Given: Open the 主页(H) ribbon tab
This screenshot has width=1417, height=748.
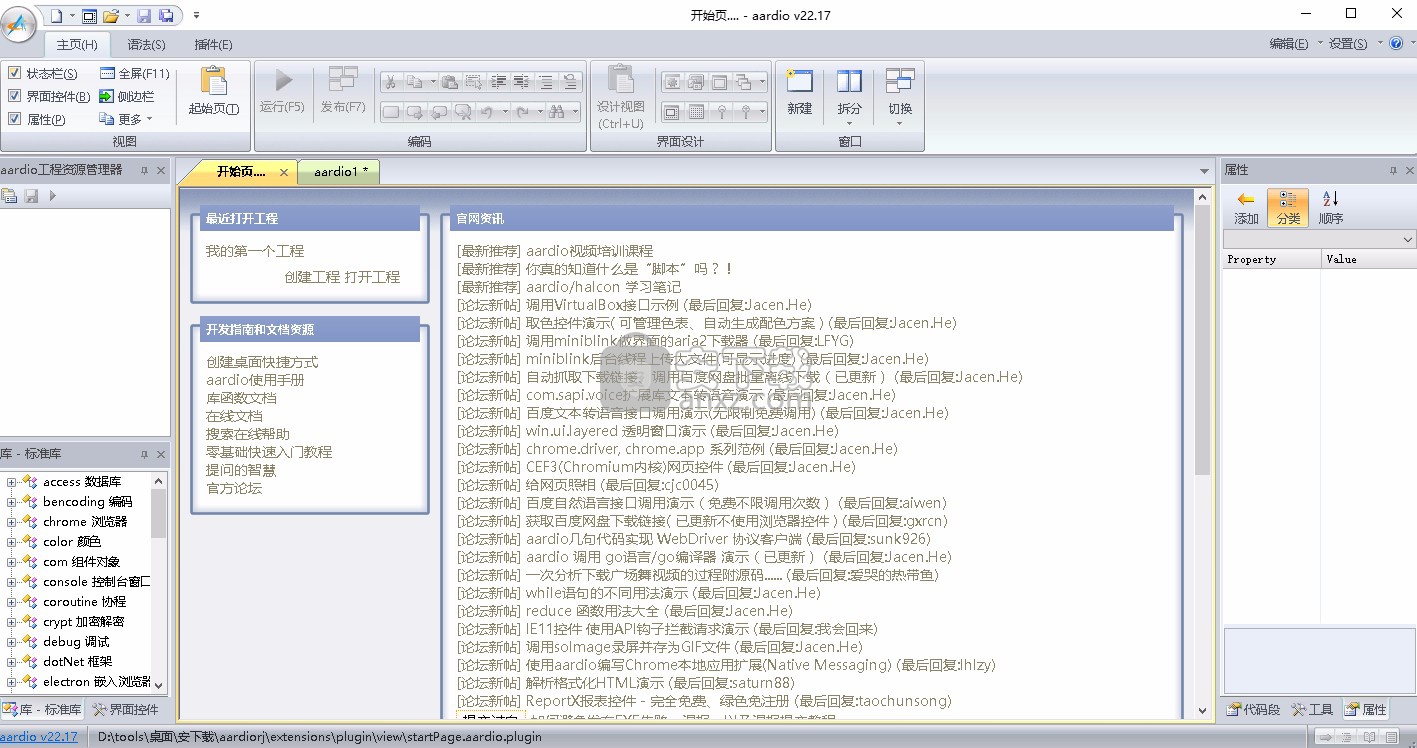Looking at the screenshot, I should (x=77, y=44).
